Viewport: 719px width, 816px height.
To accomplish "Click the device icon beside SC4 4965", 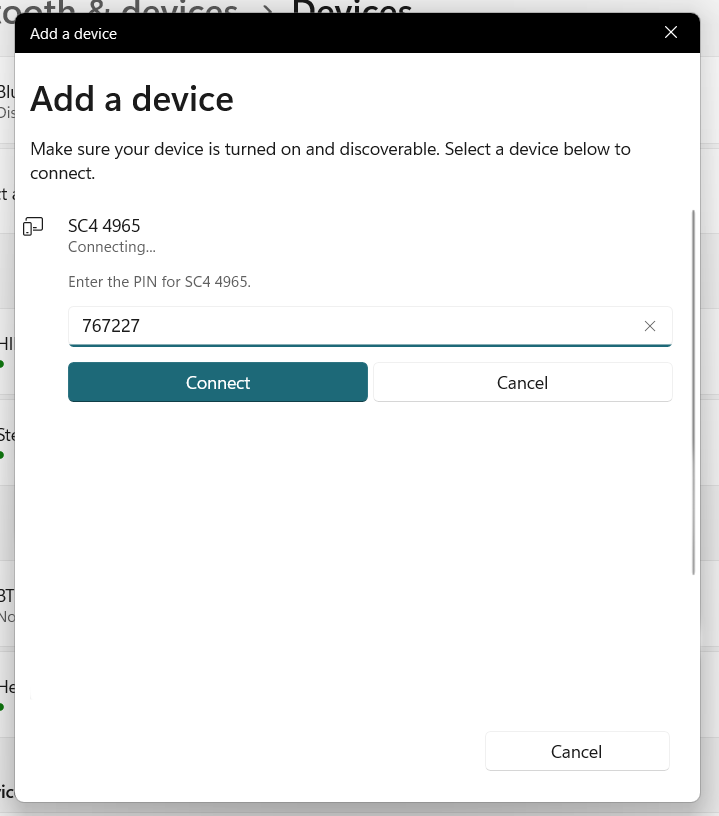I will tap(33, 227).
